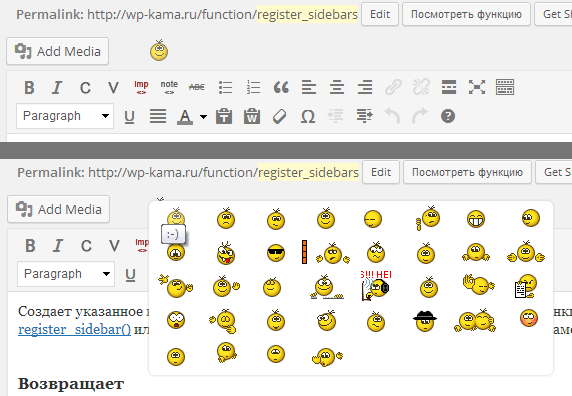Viewport: 572px width, 396px height.
Task: Insert a bulleted list
Action: point(225,88)
